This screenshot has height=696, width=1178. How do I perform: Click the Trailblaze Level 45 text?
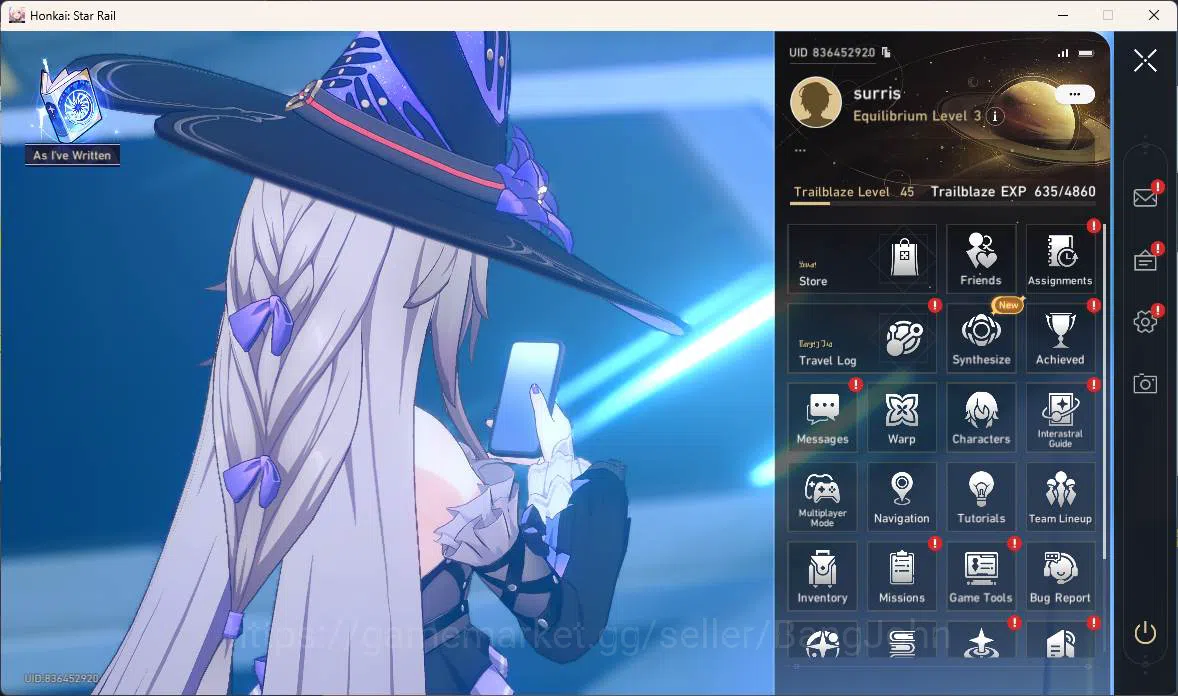coord(854,192)
